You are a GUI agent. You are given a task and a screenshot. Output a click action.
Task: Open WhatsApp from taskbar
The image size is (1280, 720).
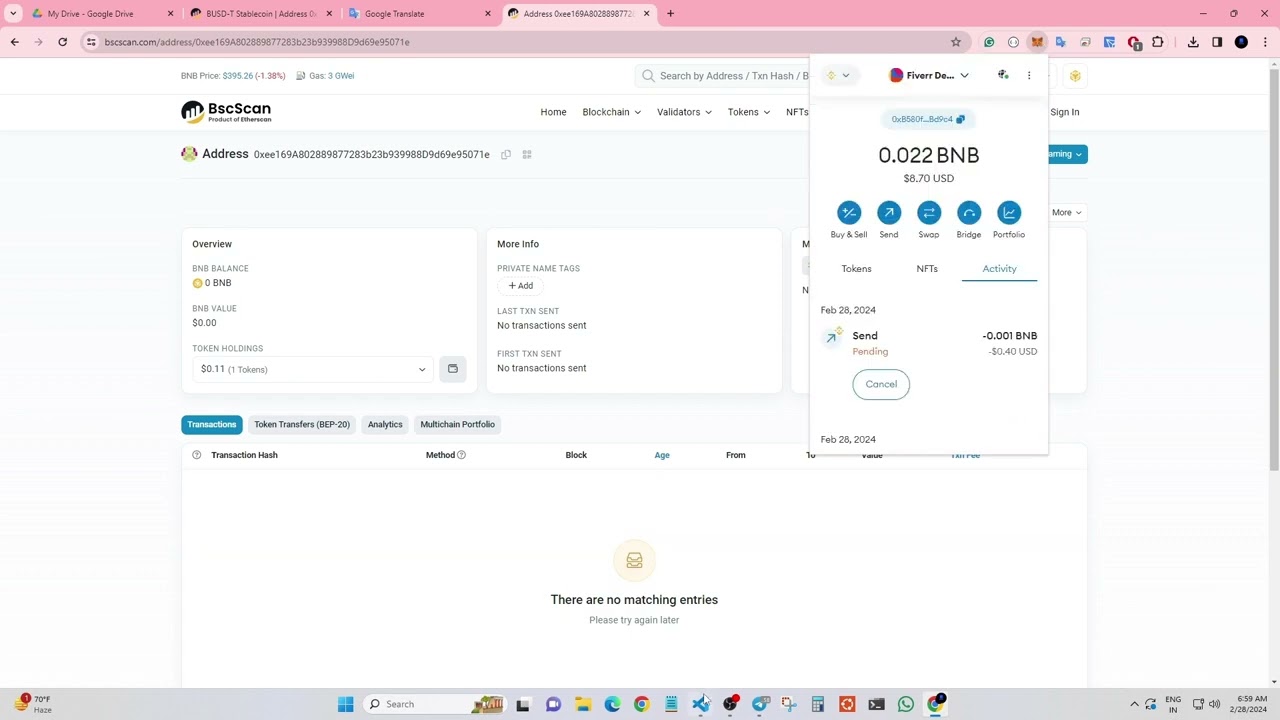pos(906,704)
